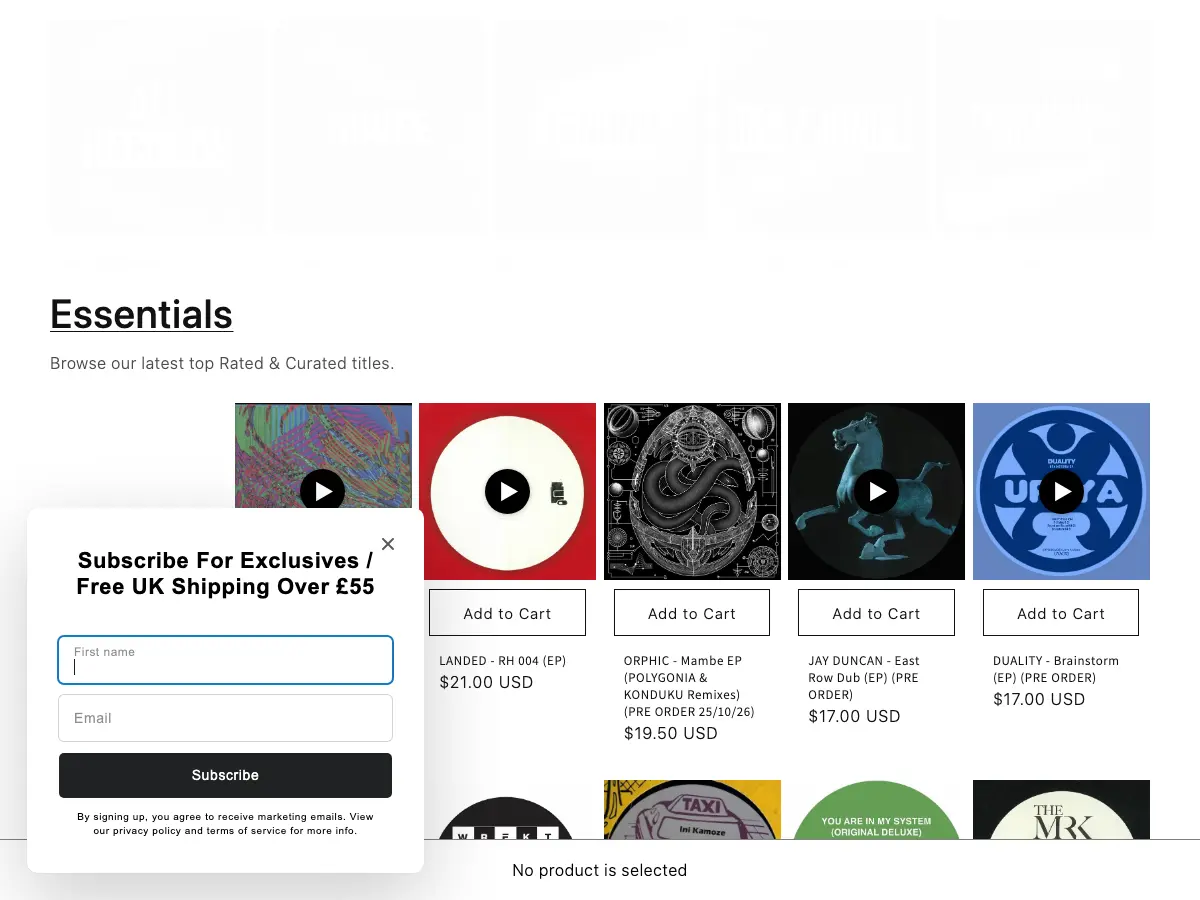Add LANDED - RH 004 to cart
This screenshot has width=1200, height=900.
[x=507, y=613]
